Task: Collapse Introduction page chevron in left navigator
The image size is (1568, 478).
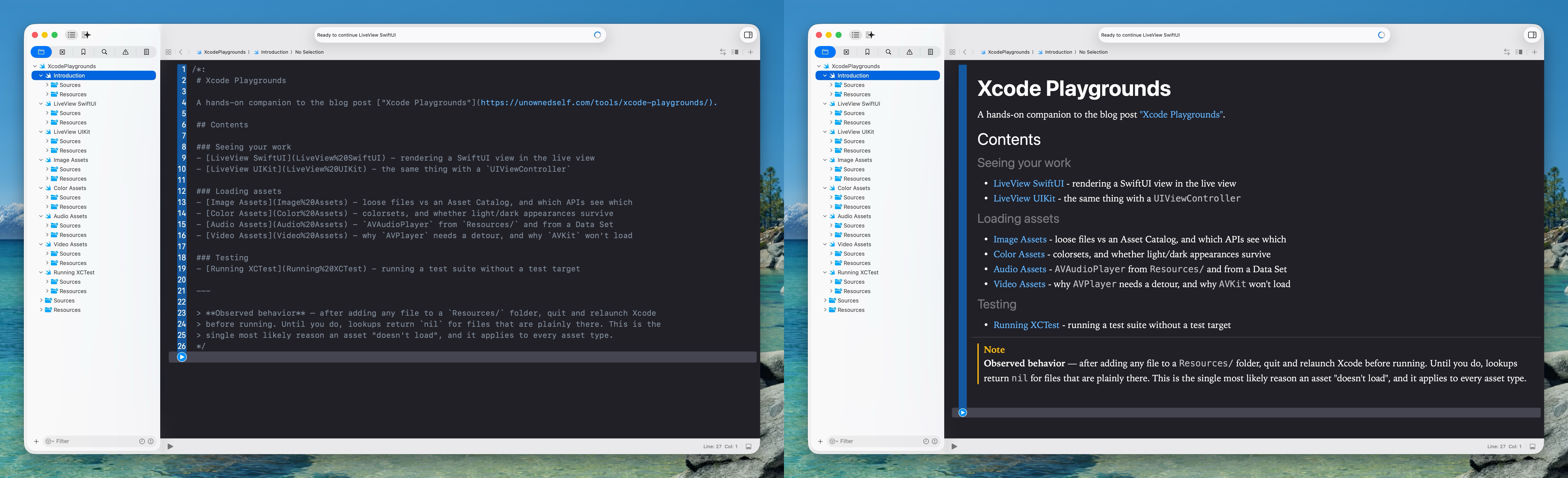Action: (41, 75)
